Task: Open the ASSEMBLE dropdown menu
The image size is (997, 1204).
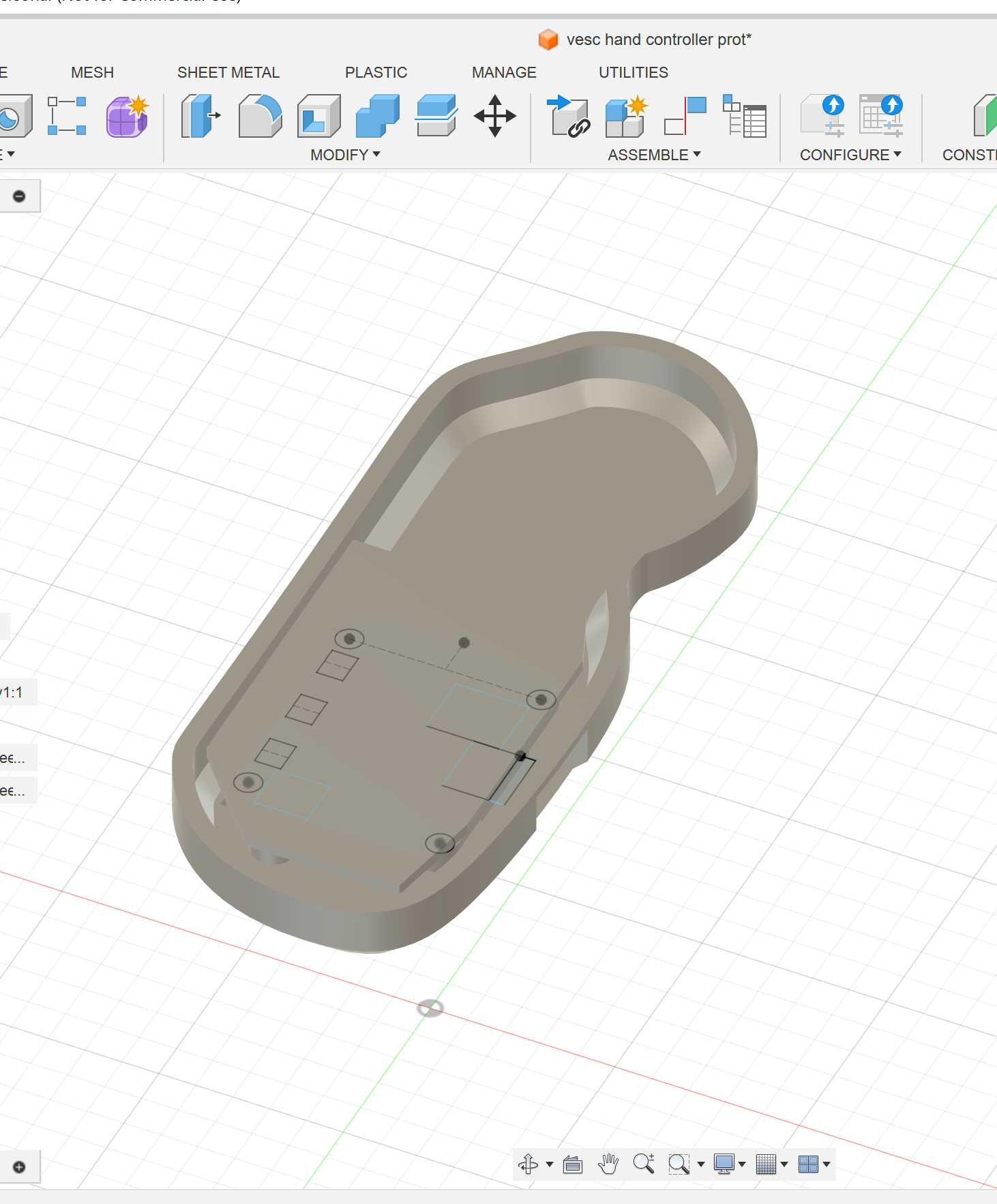Action: tap(654, 155)
